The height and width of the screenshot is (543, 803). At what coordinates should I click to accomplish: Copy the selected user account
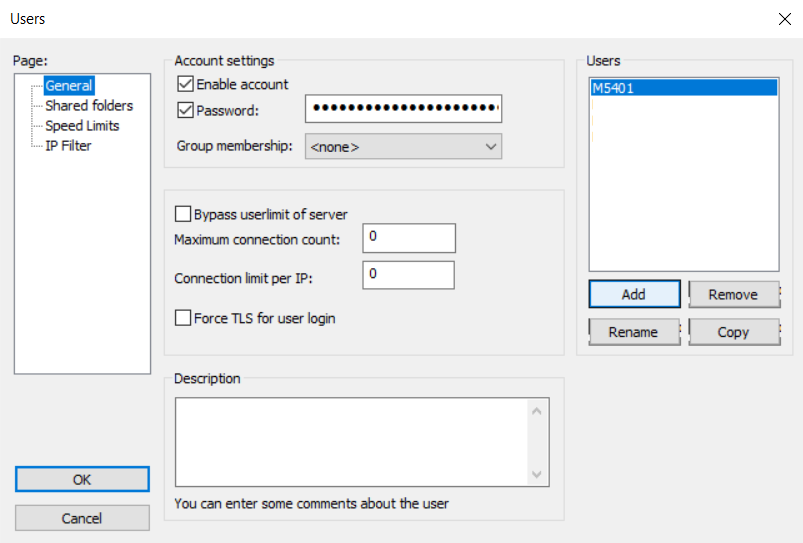click(x=733, y=332)
